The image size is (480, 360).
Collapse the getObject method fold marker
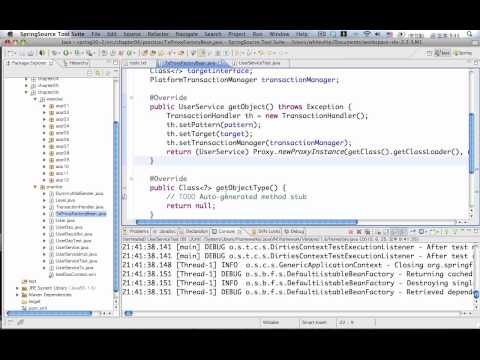(132, 98)
